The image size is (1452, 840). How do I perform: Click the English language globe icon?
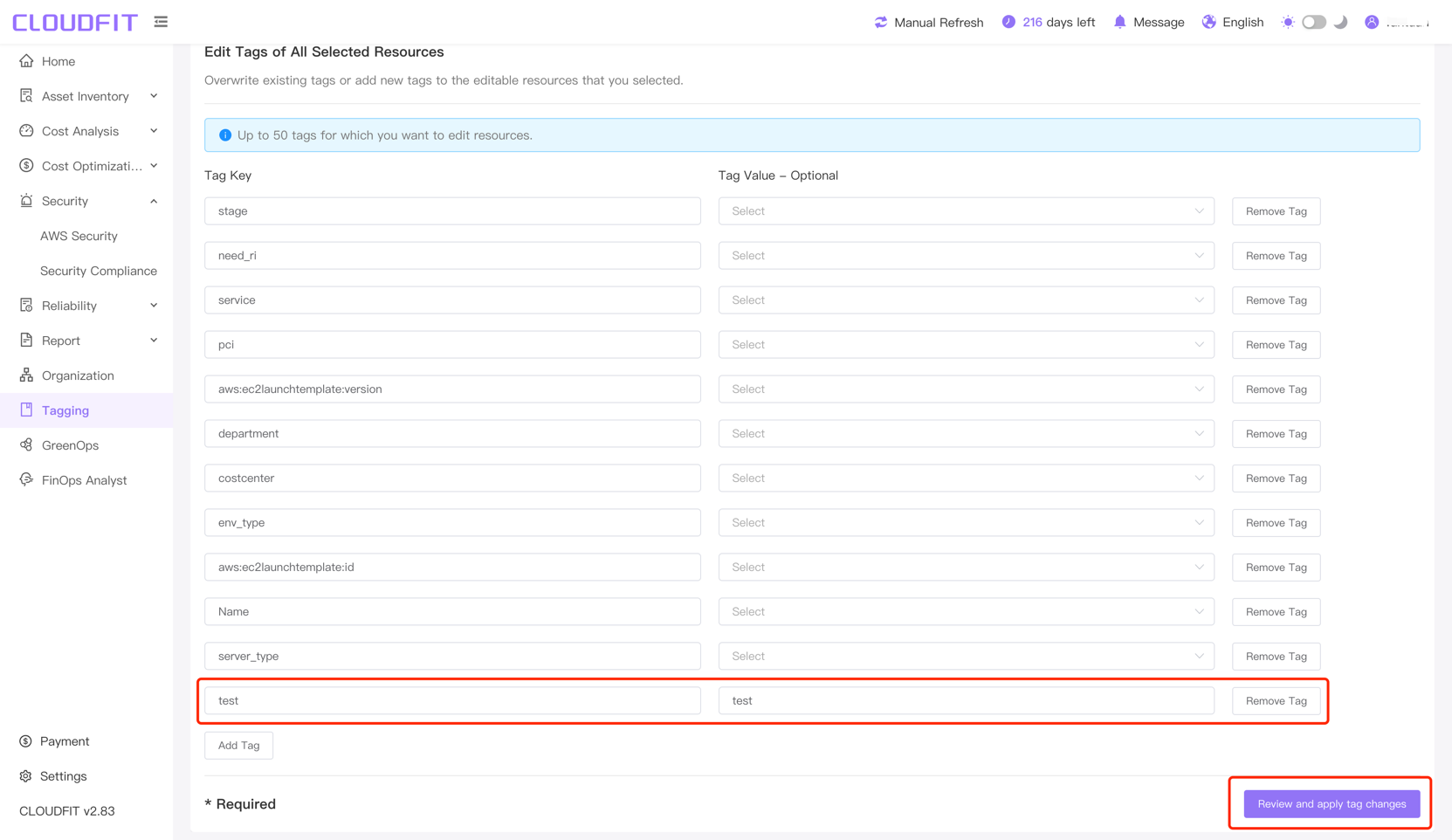point(1209,22)
